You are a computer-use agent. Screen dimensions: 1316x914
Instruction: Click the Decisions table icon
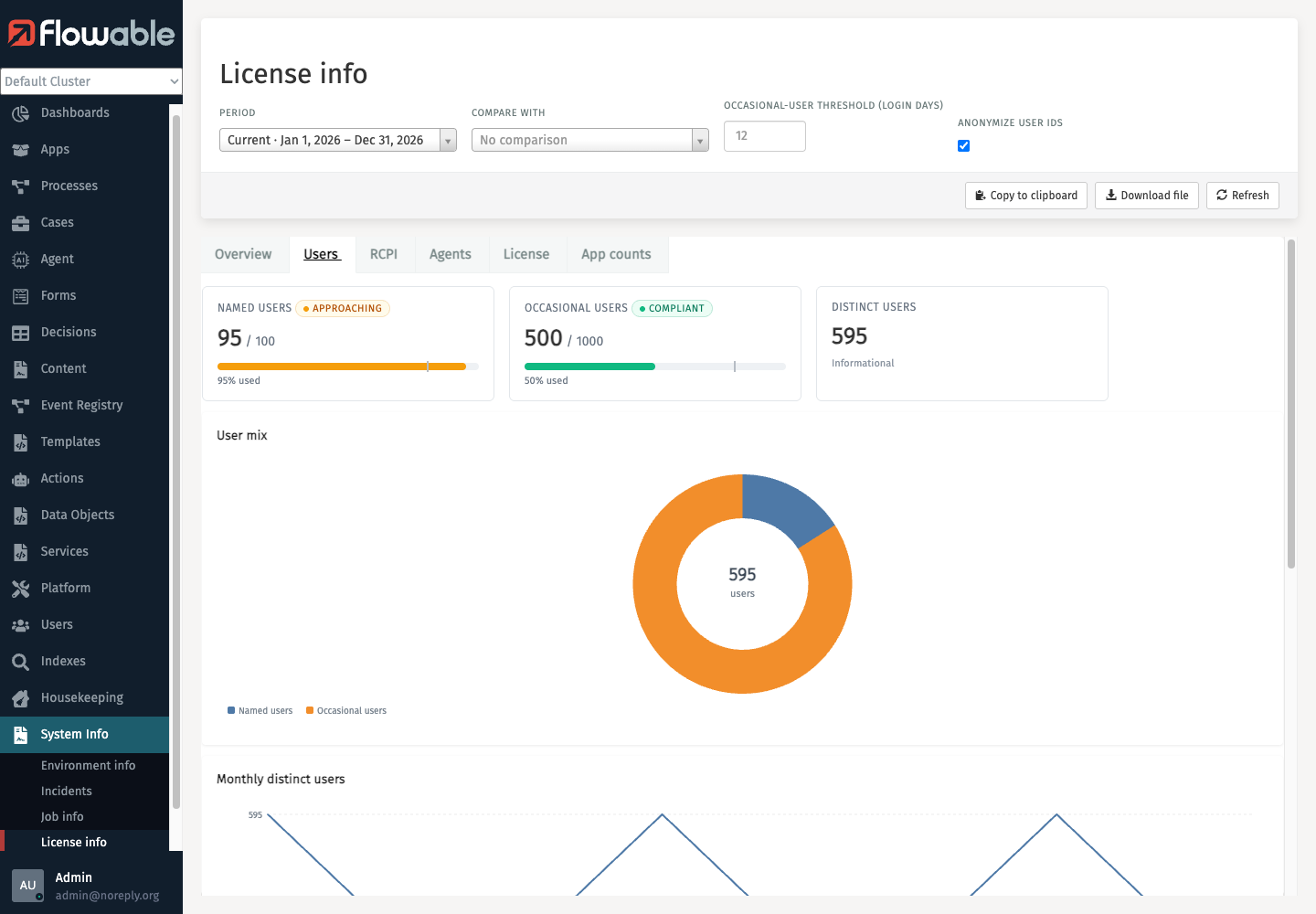point(20,333)
